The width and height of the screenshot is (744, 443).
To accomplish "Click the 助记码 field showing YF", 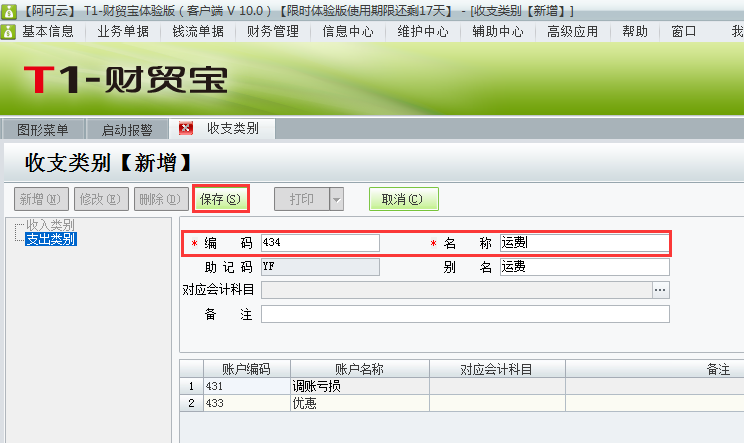I will [x=320, y=267].
